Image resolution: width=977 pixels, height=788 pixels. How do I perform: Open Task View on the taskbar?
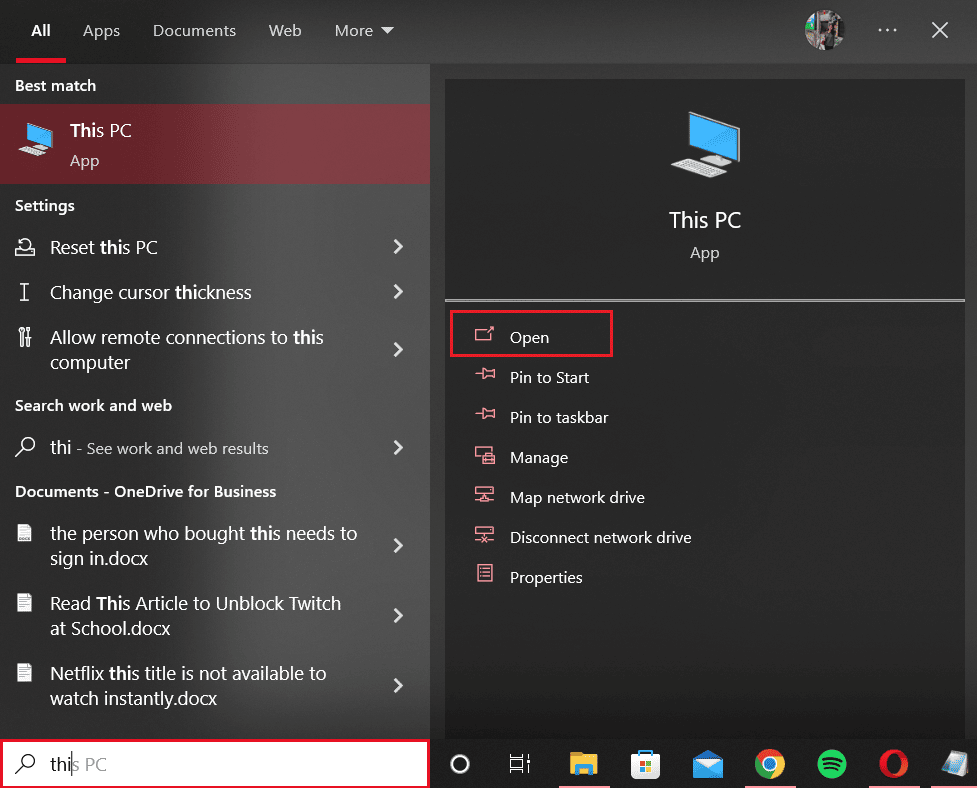(520, 764)
